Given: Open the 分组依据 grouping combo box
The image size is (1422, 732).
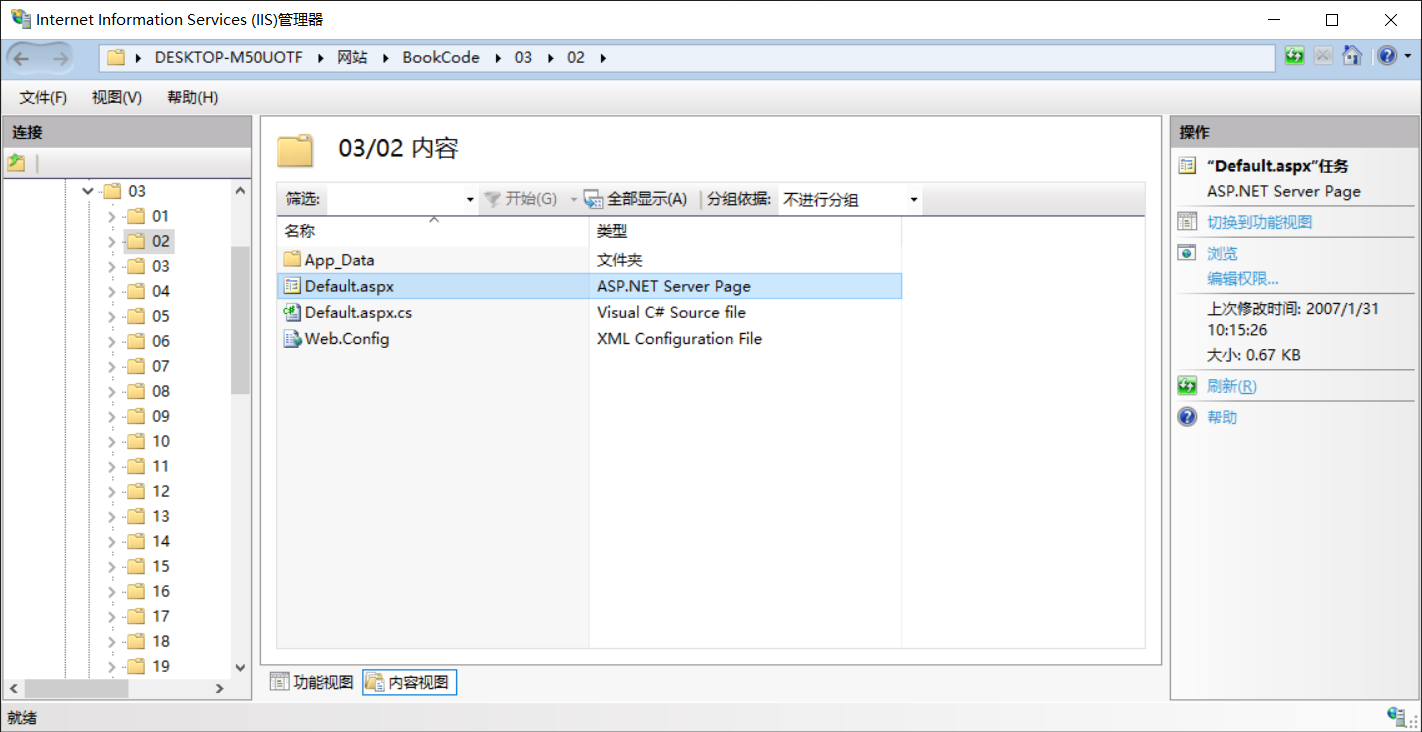Looking at the screenshot, I should coord(849,200).
